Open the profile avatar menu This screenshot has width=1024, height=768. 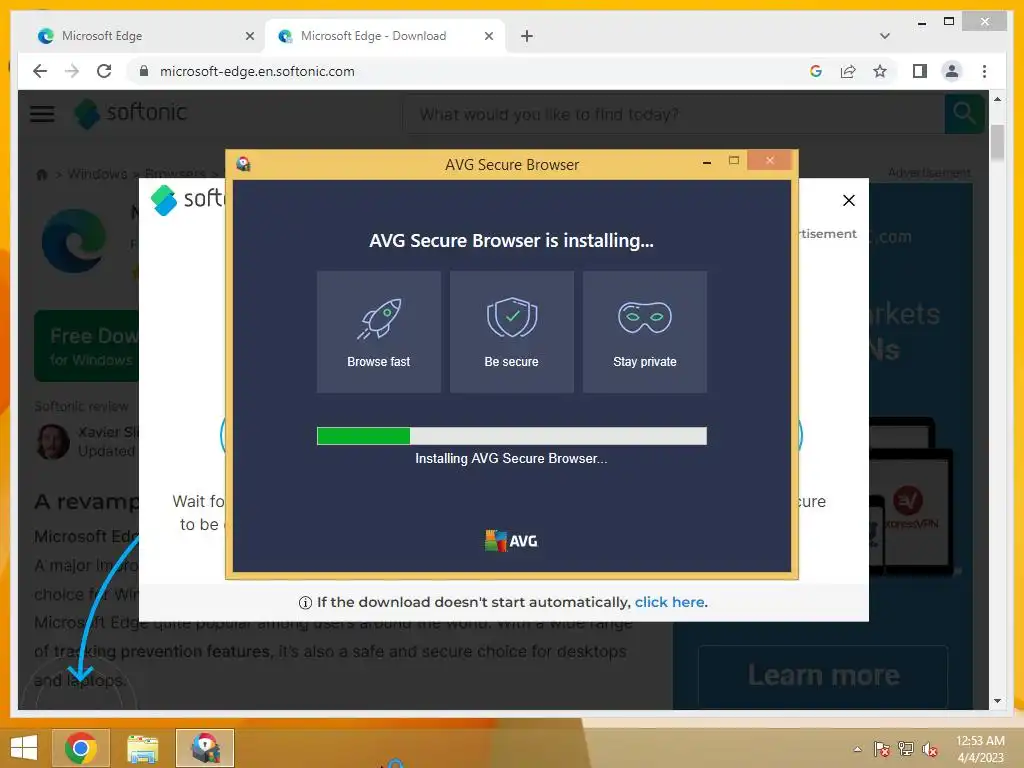pyautogui.click(x=952, y=71)
